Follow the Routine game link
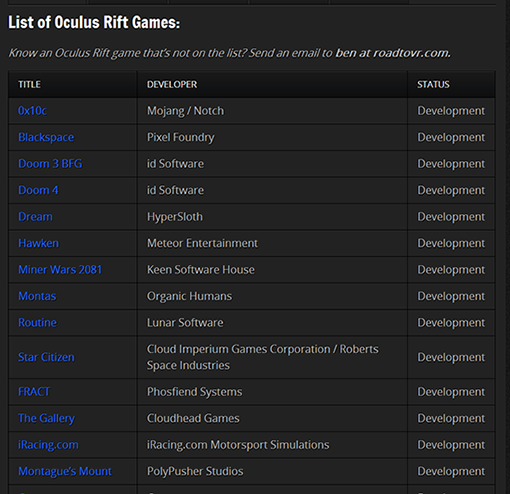 [37, 322]
